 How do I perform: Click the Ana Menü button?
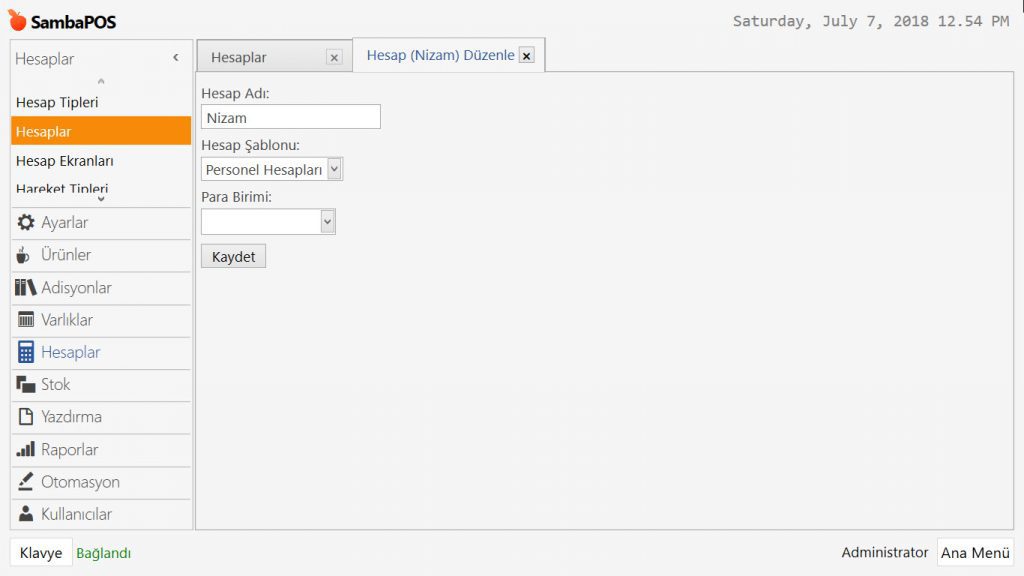(x=975, y=553)
